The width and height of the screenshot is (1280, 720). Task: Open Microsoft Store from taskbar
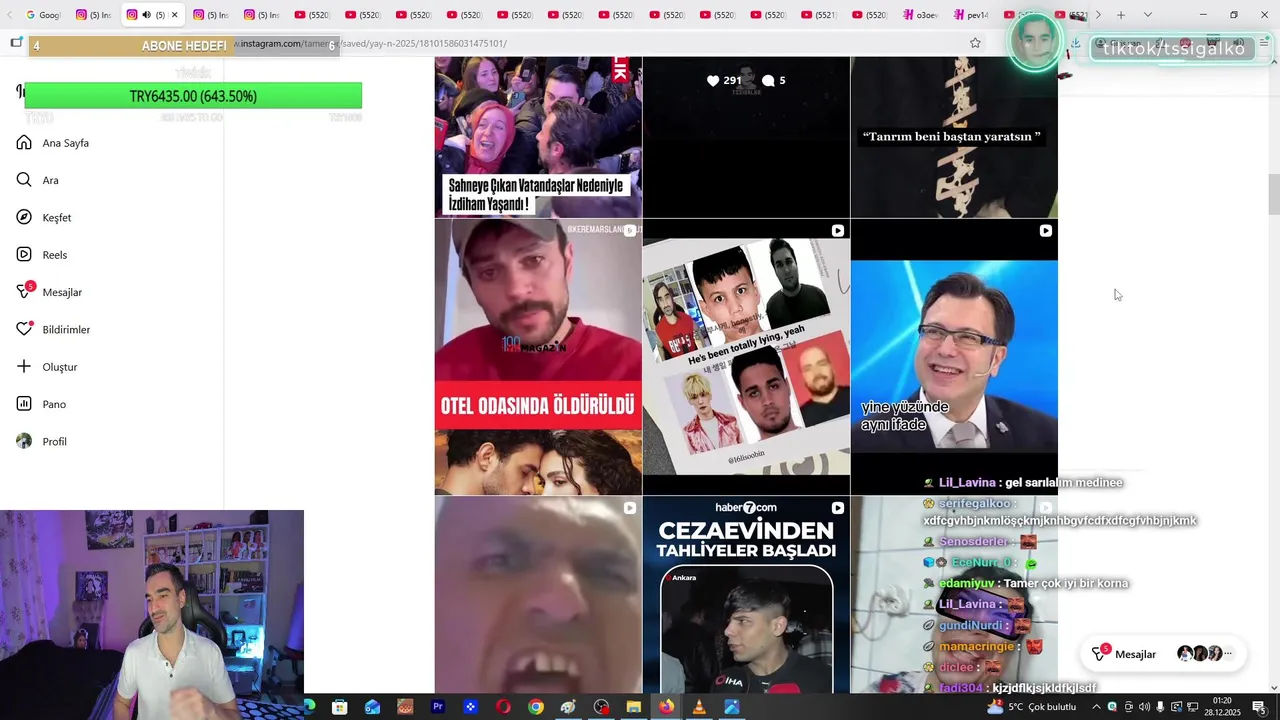coord(339,707)
